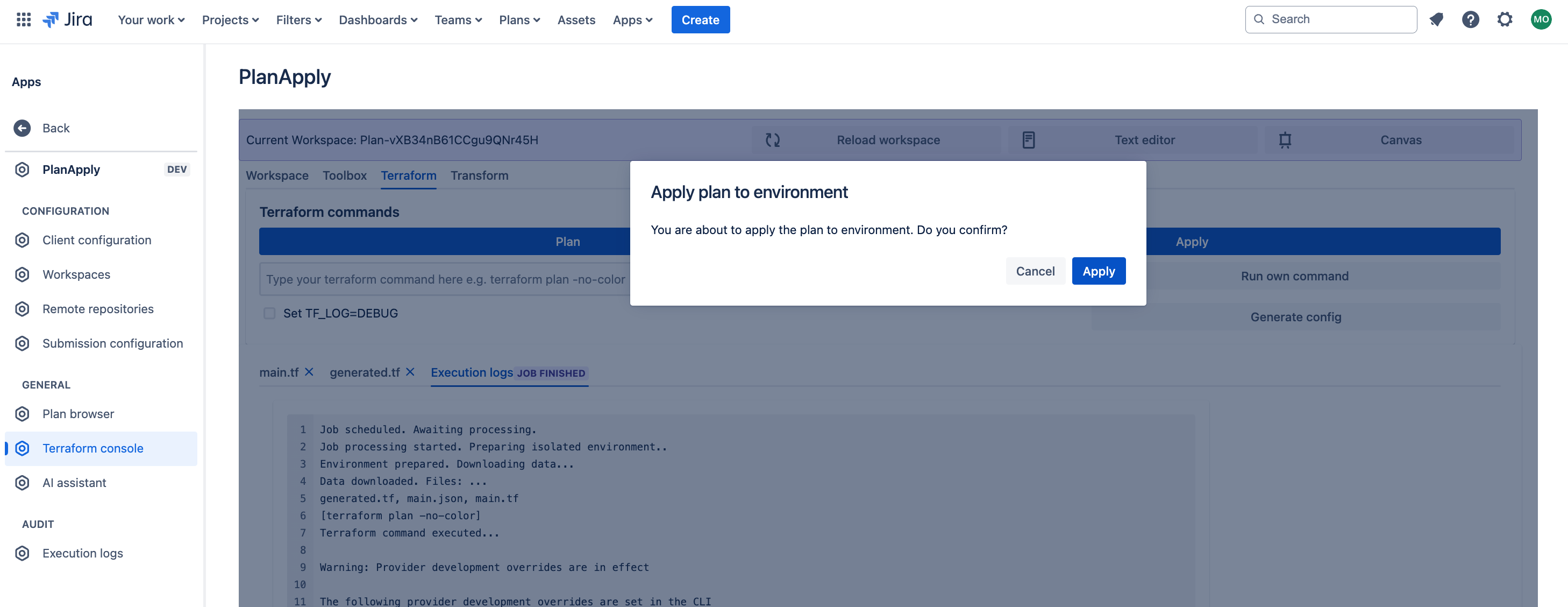Cancel the apply plan dialog
The height and width of the screenshot is (607, 1568).
coord(1035,271)
